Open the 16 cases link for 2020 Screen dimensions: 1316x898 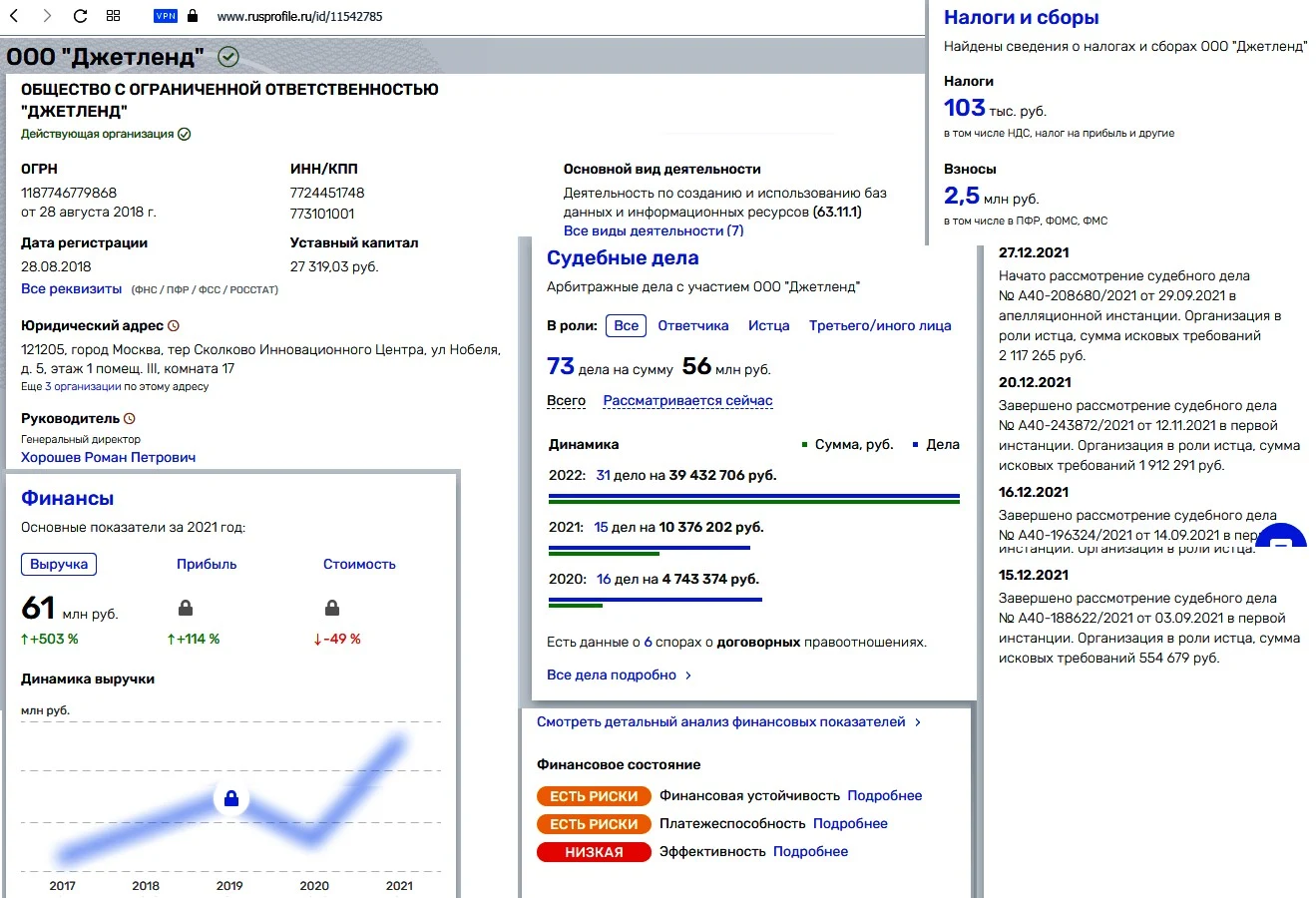coord(604,580)
